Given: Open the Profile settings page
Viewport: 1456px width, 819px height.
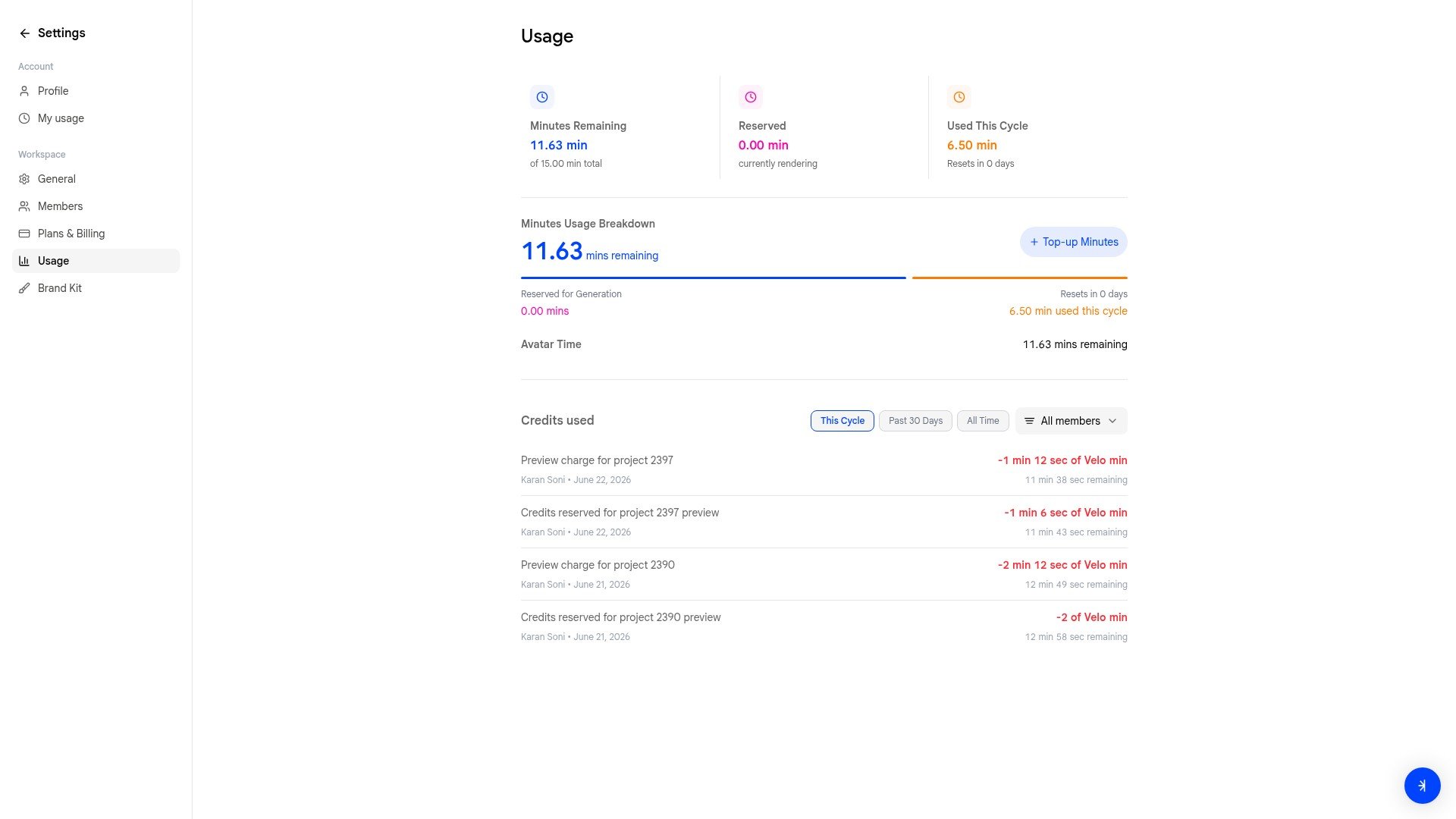Looking at the screenshot, I should point(96,91).
